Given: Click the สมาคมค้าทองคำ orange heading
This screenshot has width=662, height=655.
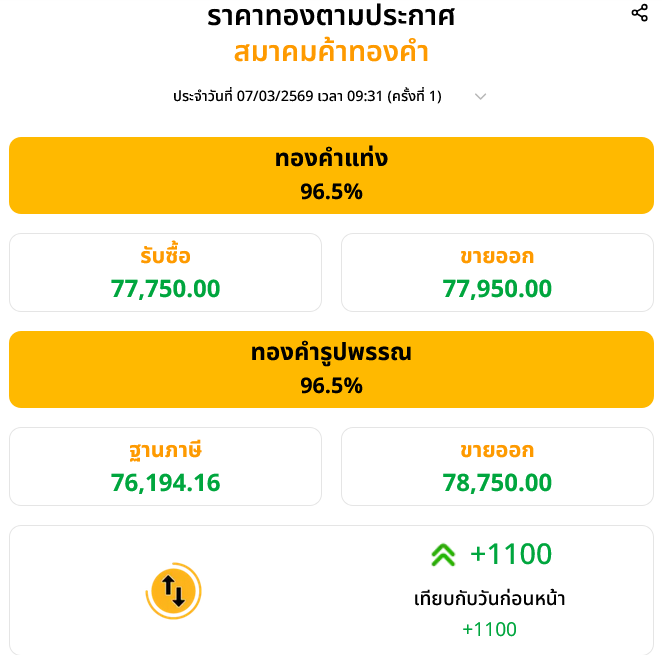Looking at the screenshot, I should (x=331, y=52).
